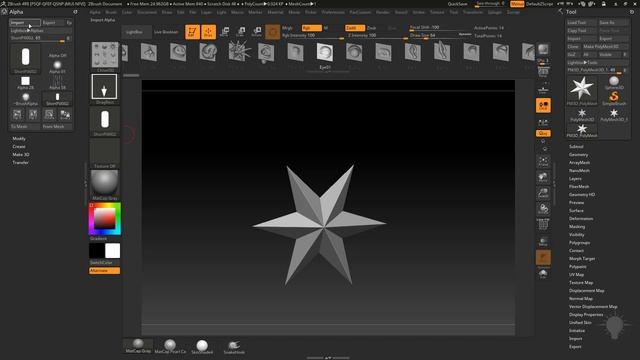The width and height of the screenshot is (640, 360).
Task: Open the Texture Off selector
Action: [x=104, y=153]
